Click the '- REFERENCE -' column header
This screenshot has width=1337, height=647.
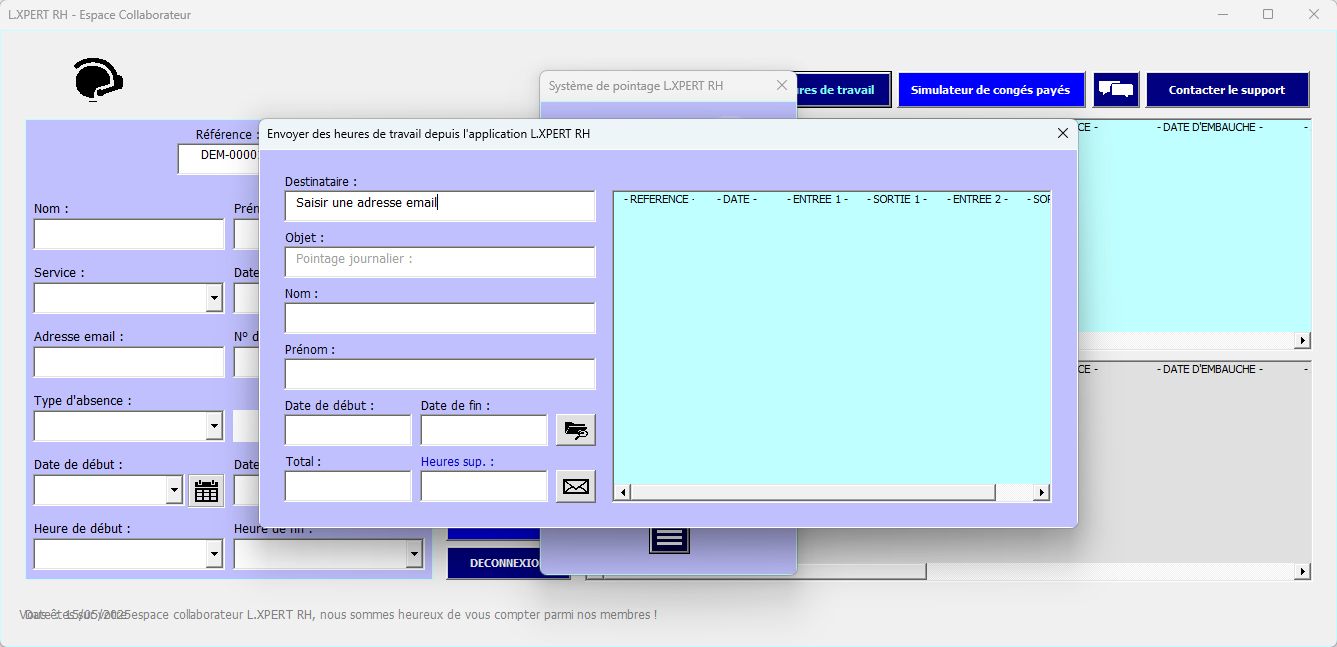pos(660,199)
